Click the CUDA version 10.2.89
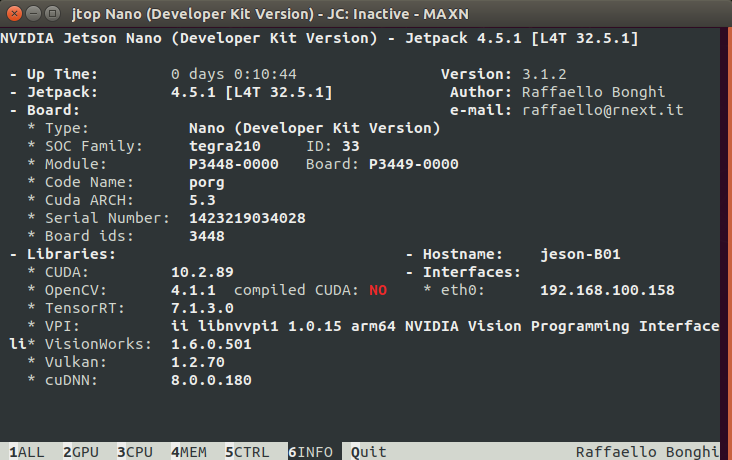This screenshot has height=460, width=732. (x=202, y=272)
